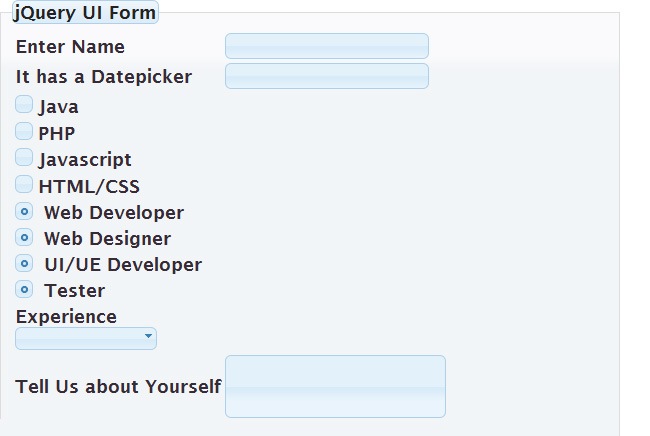This screenshot has width=650, height=436.
Task: Click the "Tell Us about Yourself" label
Action: (x=118, y=387)
